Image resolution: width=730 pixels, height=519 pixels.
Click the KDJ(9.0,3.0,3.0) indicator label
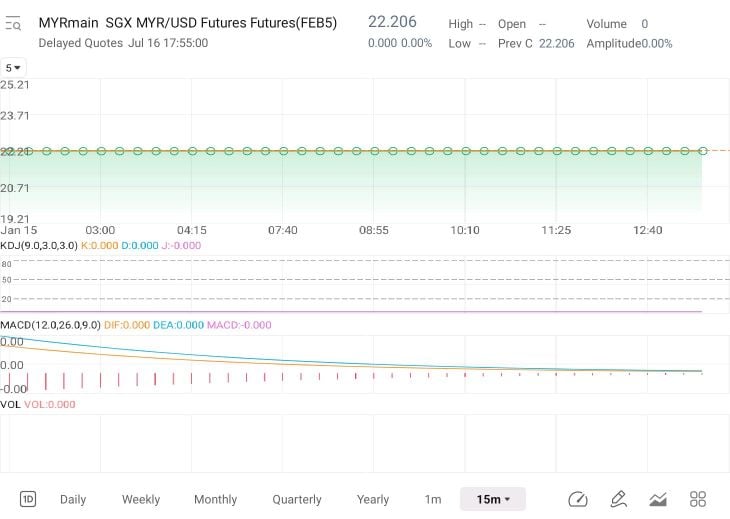[39, 245]
